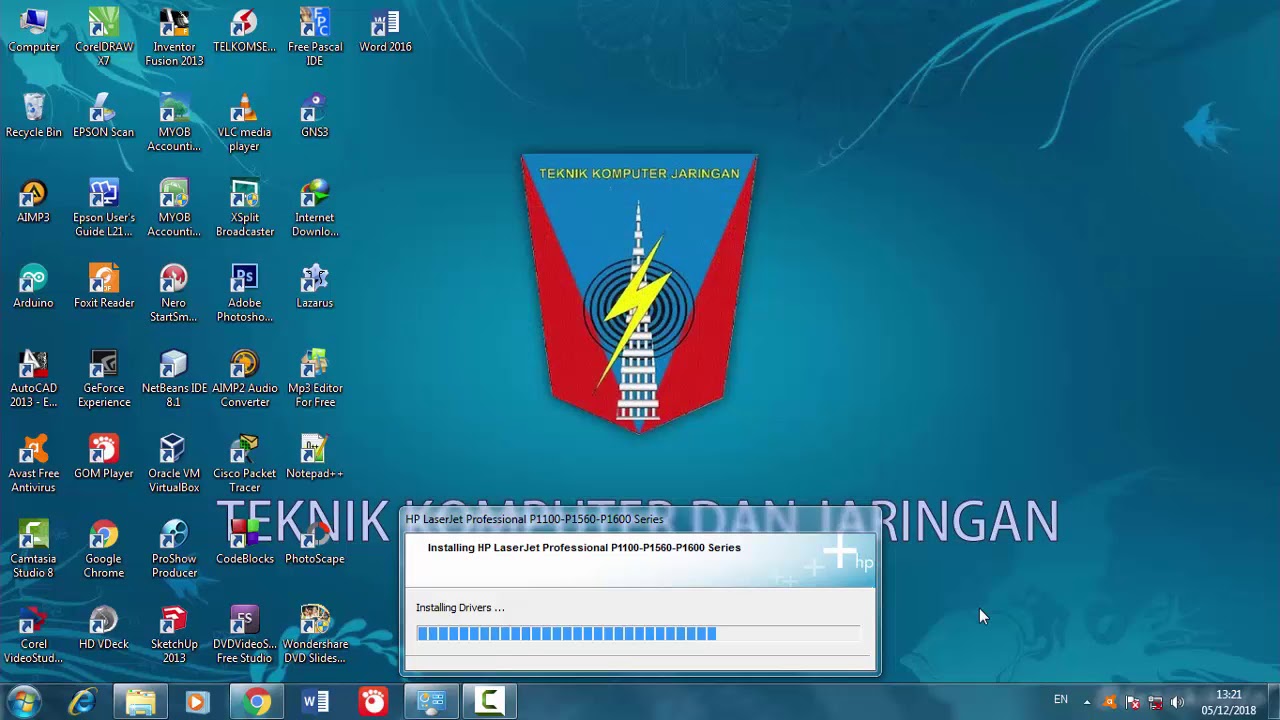Open GOM Player from taskbar
This screenshot has height=720, width=1280.
[x=373, y=702]
